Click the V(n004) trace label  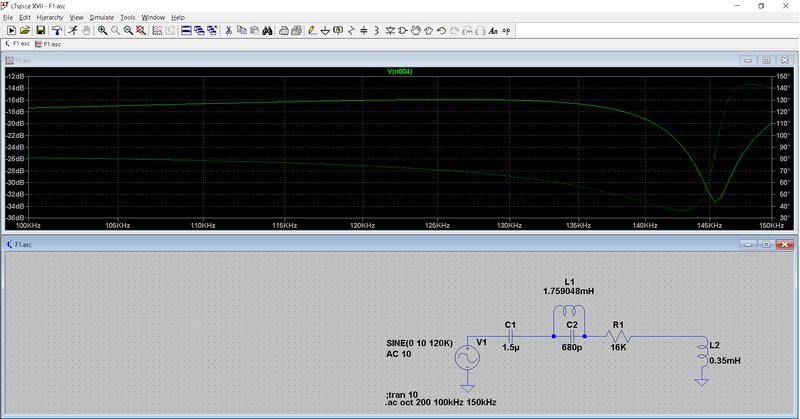(x=400, y=71)
